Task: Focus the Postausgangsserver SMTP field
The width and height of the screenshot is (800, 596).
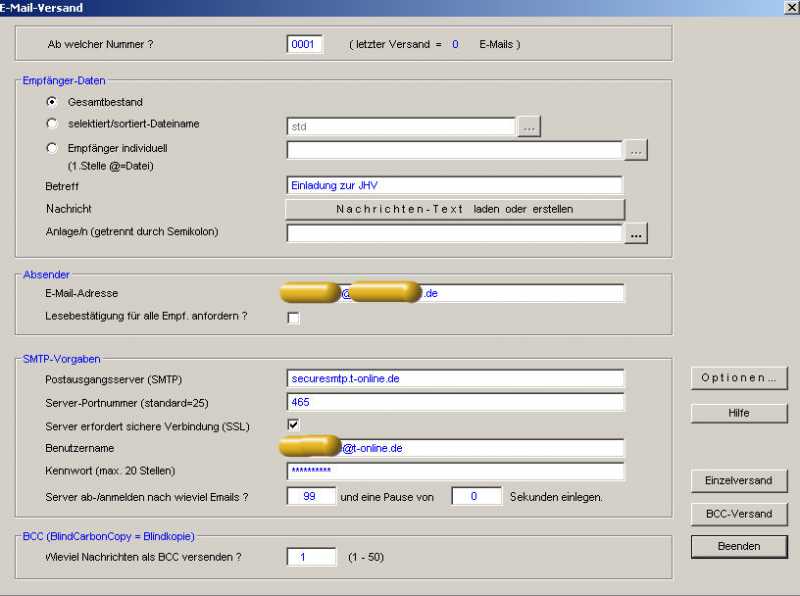Action: [454, 379]
